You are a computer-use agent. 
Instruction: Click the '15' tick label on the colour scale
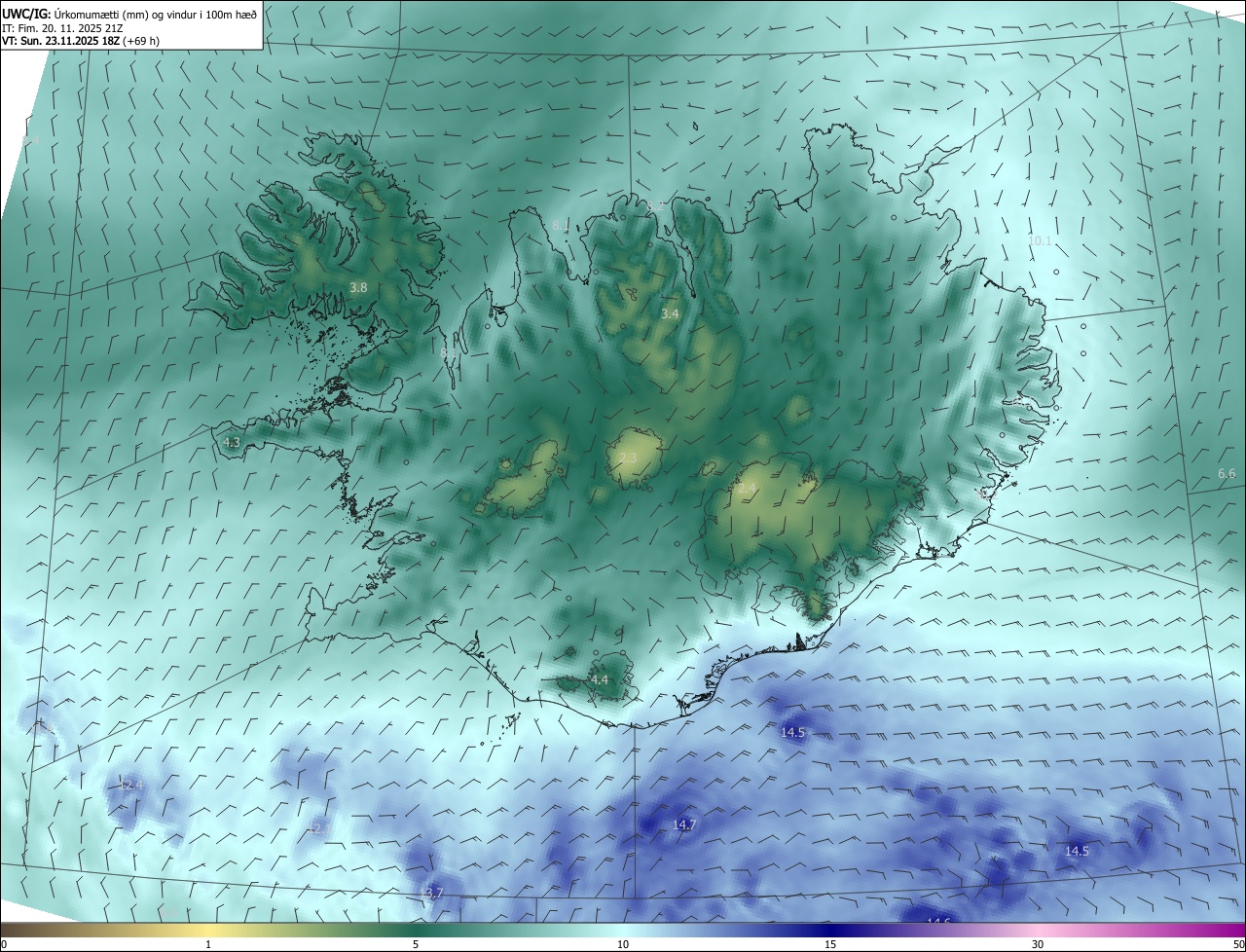[x=830, y=944]
